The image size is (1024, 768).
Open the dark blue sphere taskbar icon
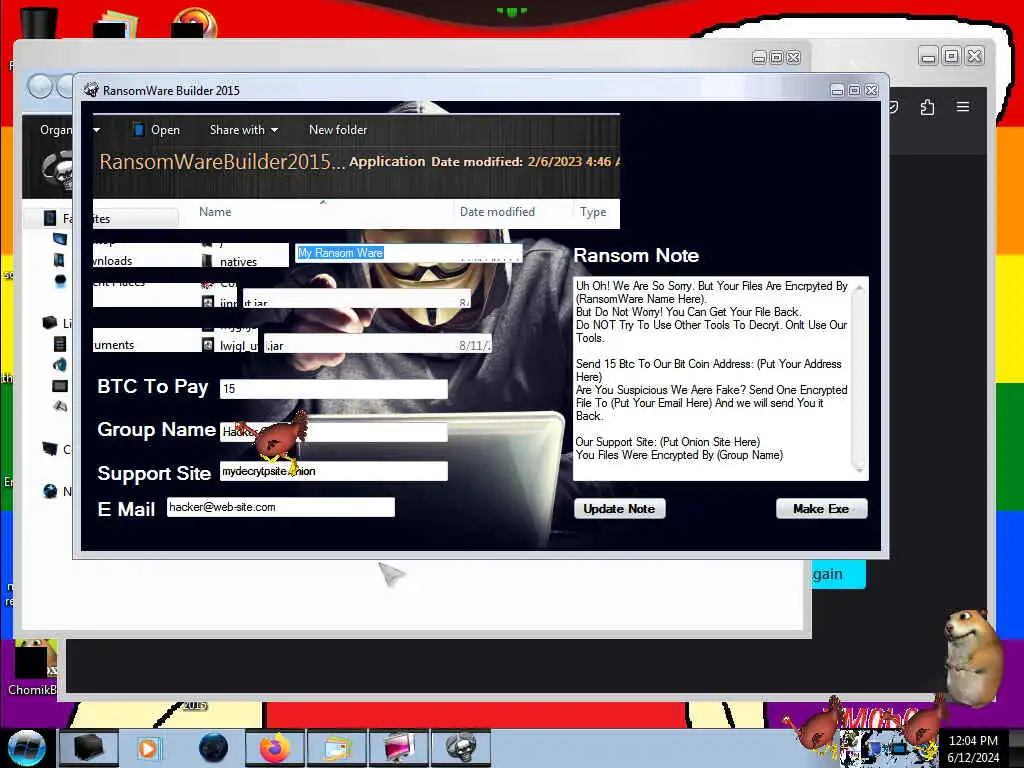[213, 748]
